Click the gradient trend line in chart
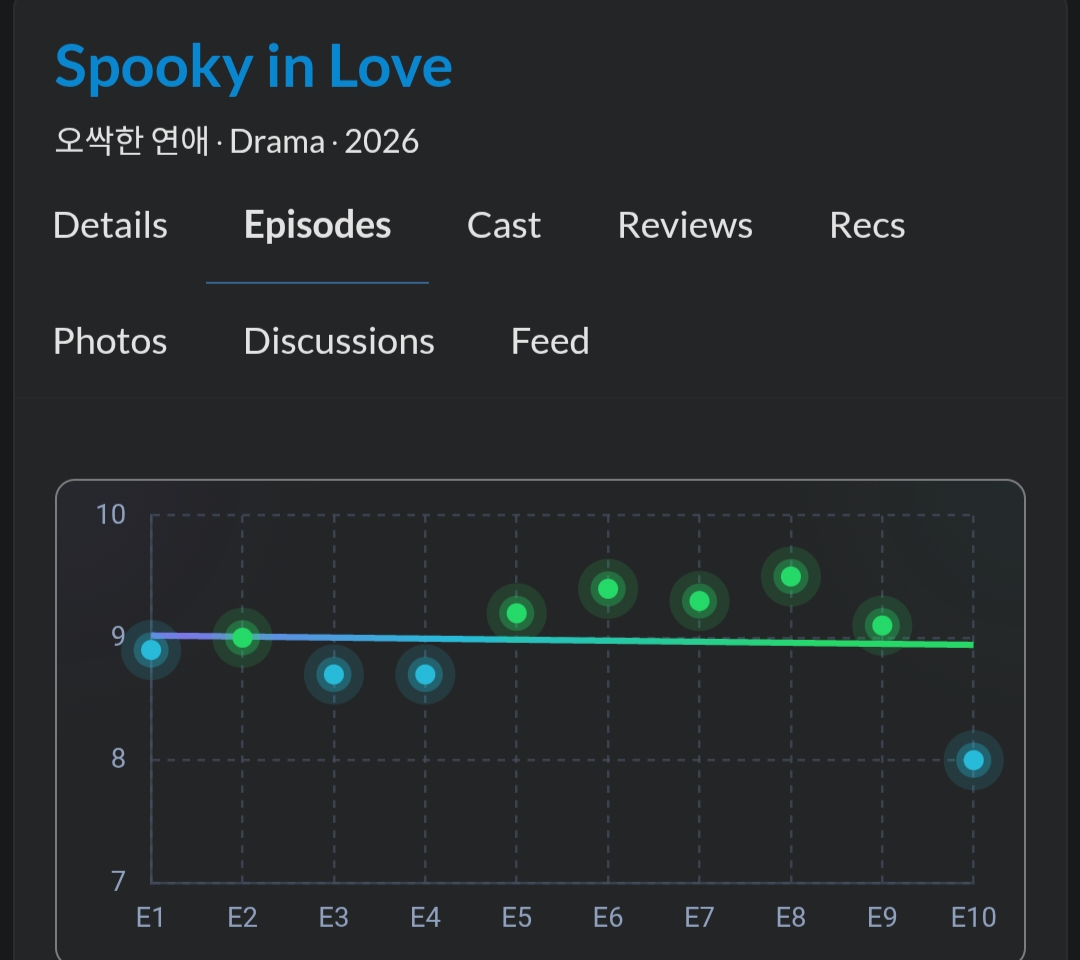The width and height of the screenshot is (1080, 960). [x=562, y=640]
